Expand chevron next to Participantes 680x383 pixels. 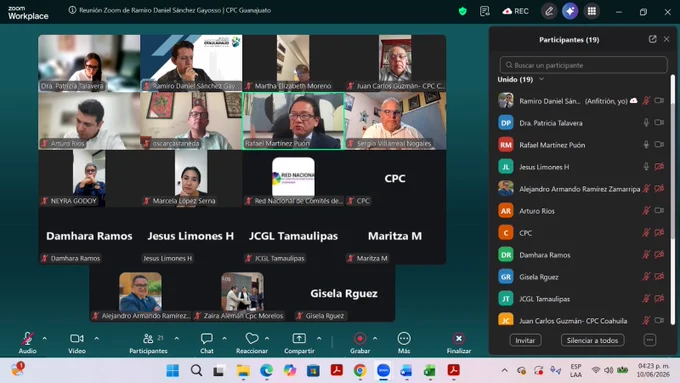coord(177,338)
